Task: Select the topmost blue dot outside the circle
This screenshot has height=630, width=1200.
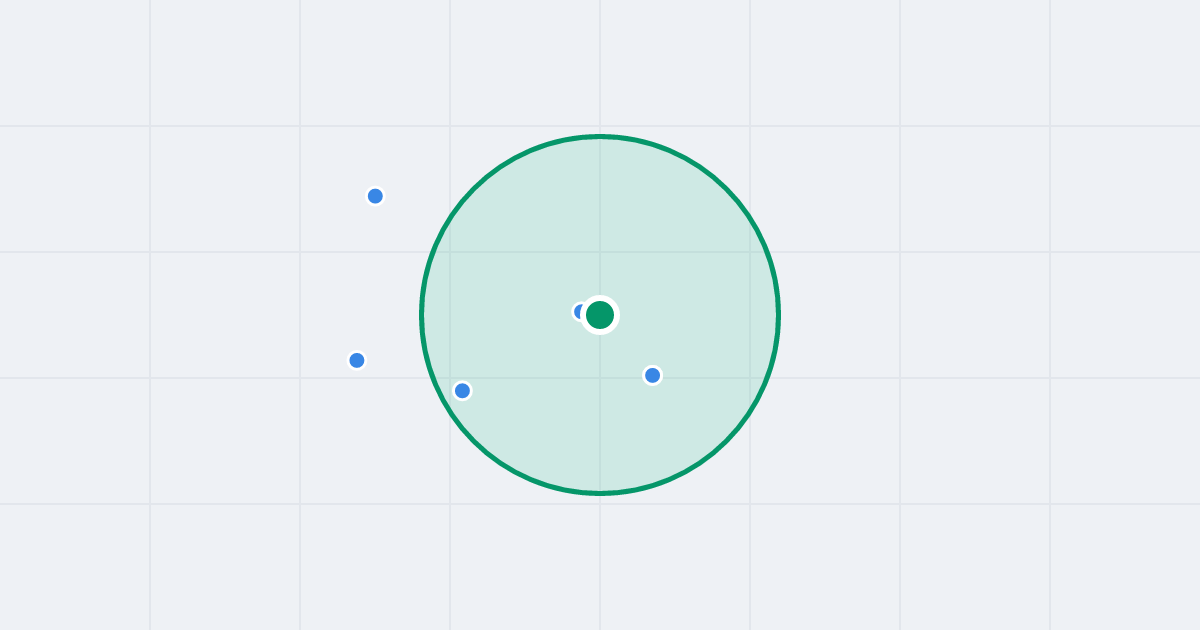Action: pos(375,196)
